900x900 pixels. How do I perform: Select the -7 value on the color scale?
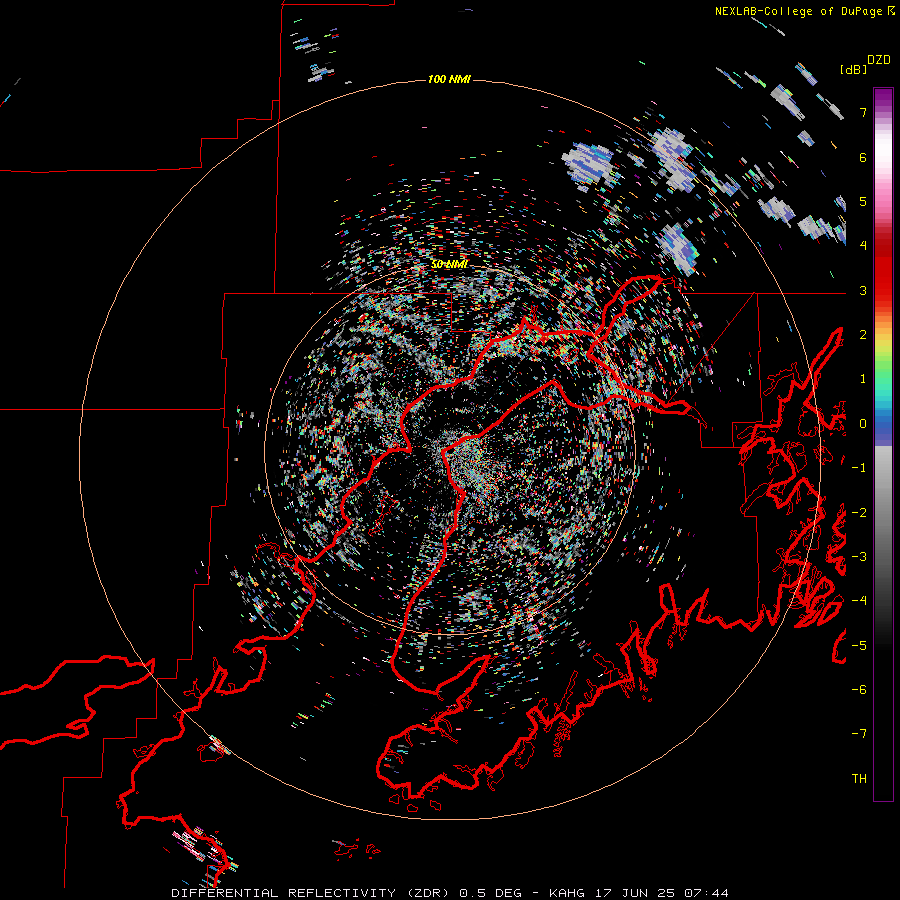click(859, 734)
